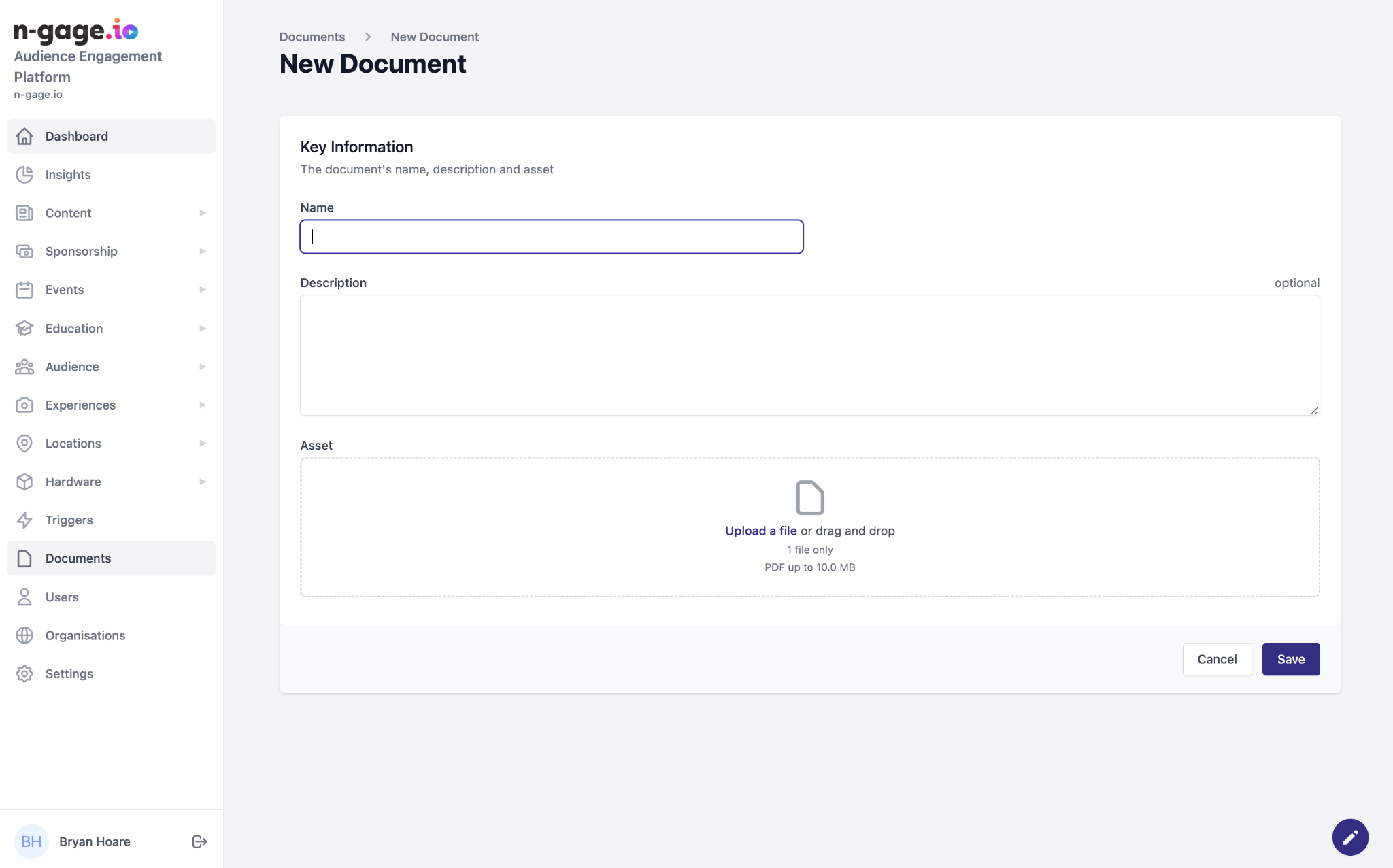
Task: Click the logout icon beside Bryan Hoare
Action: (x=199, y=841)
